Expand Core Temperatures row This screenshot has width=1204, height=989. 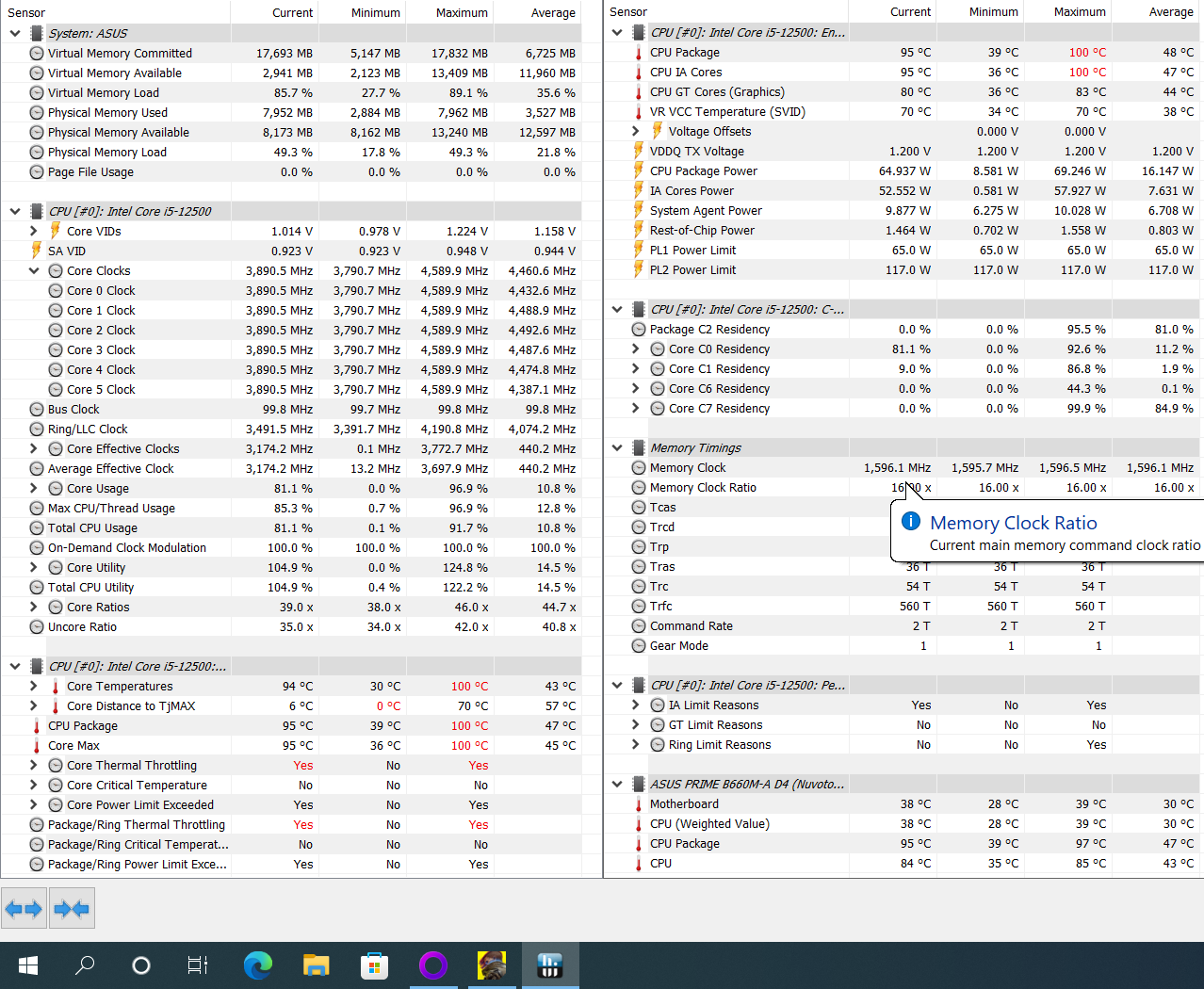pos(34,687)
